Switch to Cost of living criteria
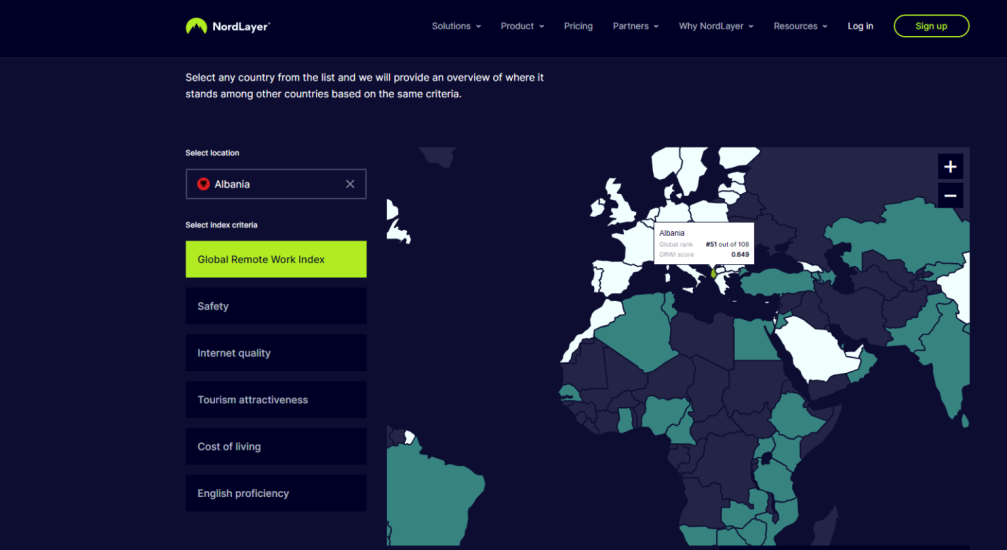Screen dimensions: 1007x550 (276, 446)
